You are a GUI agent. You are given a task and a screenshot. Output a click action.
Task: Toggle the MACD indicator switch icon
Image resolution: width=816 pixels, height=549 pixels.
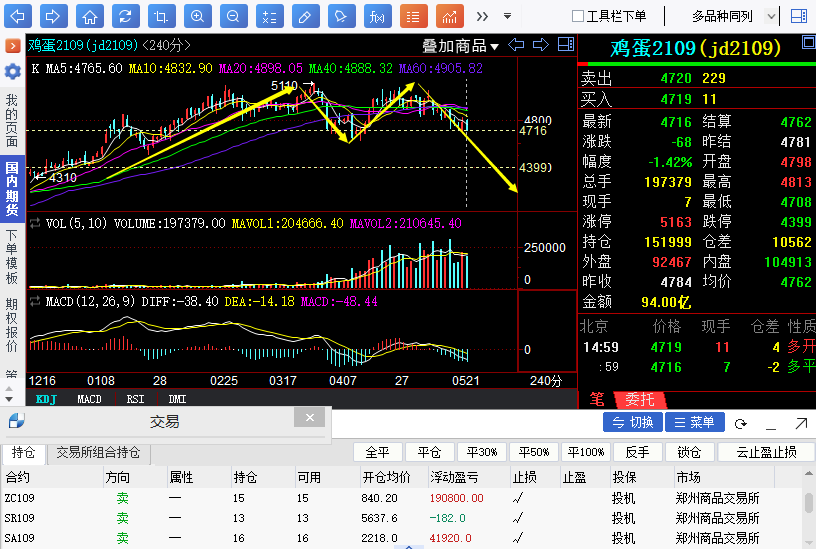tap(35, 301)
